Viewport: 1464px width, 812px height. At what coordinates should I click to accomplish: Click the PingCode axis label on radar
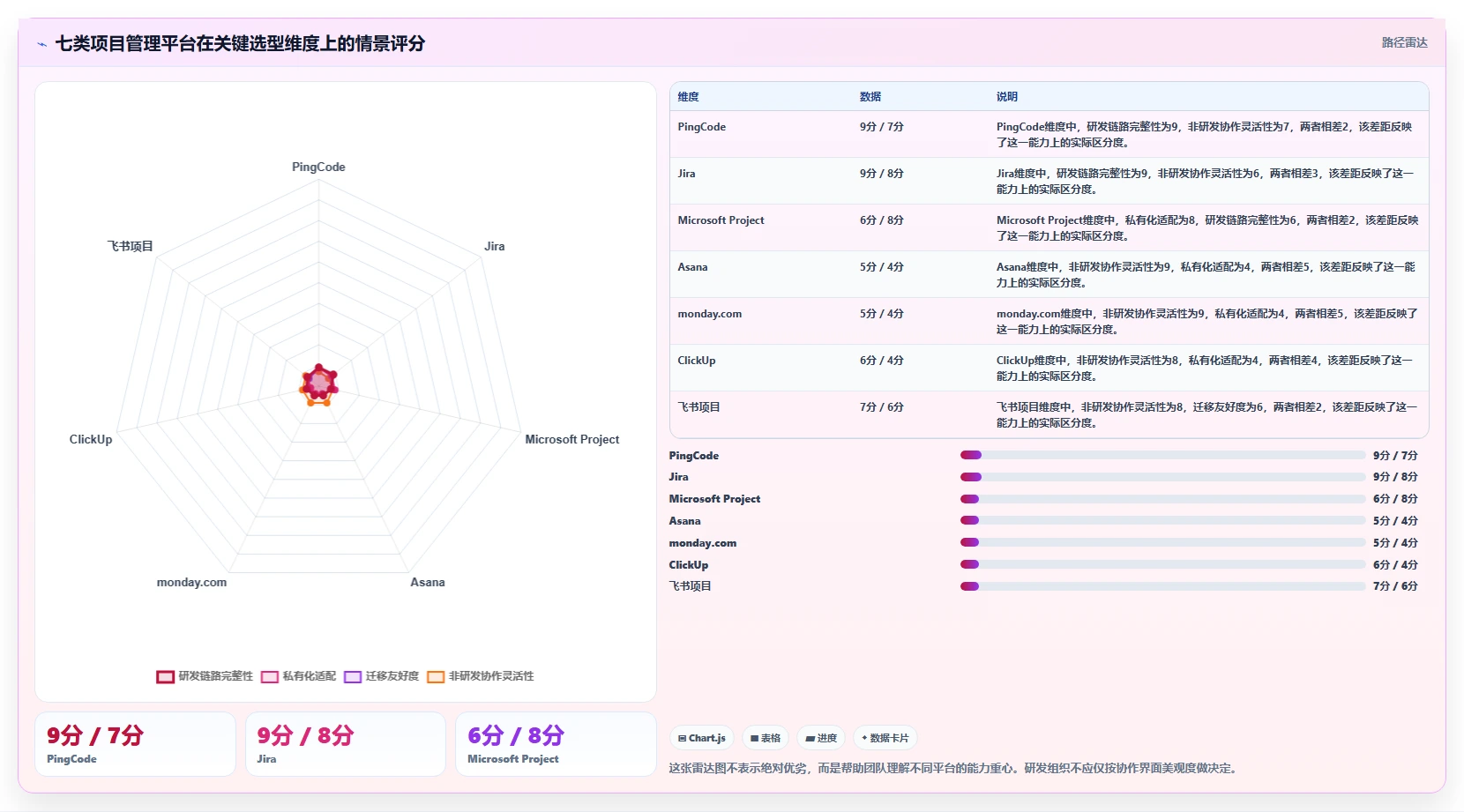[x=318, y=167]
